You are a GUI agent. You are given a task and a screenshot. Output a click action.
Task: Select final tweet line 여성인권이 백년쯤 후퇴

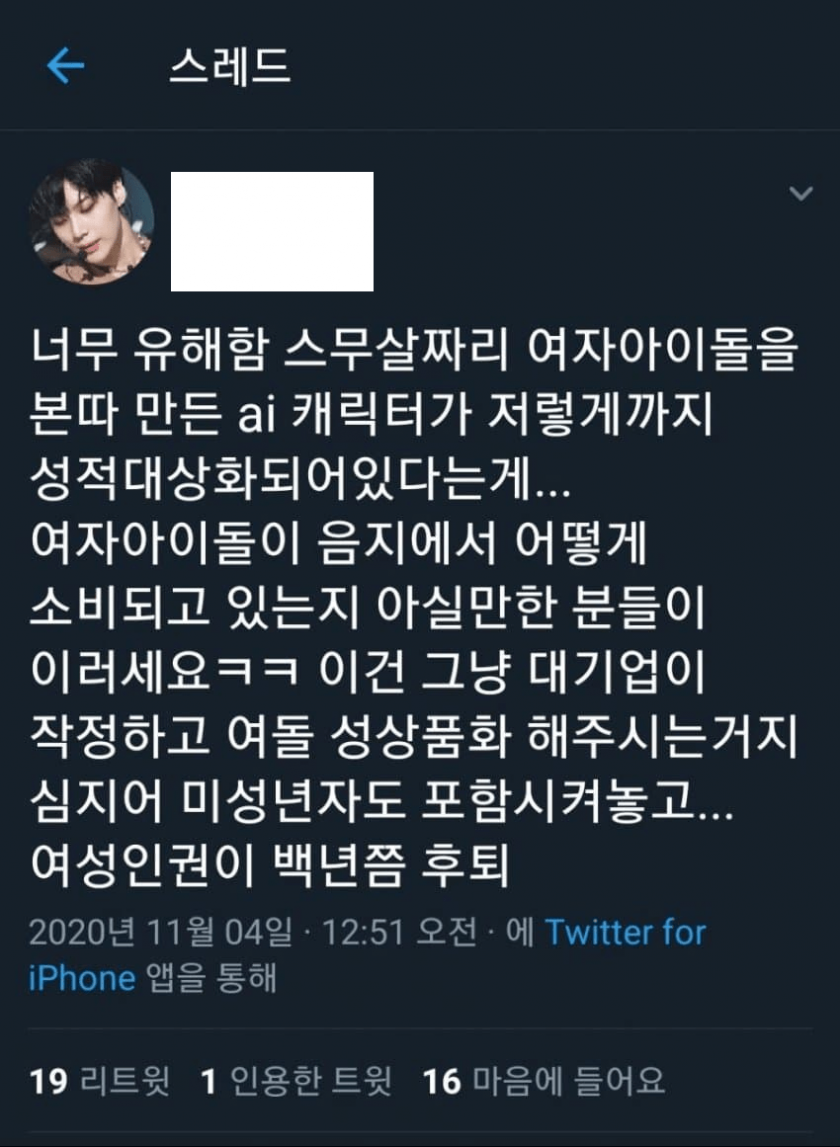pyautogui.click(x=269, y=864)
